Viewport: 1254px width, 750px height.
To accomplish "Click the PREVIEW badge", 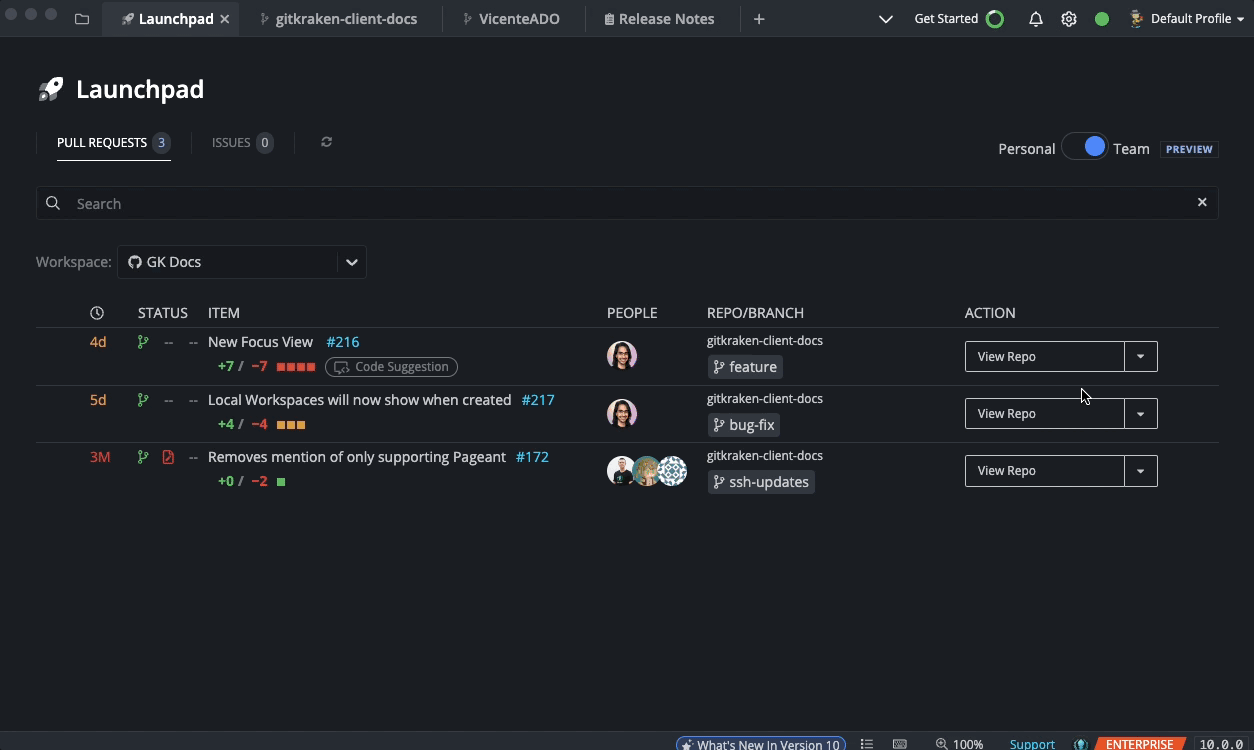I will click(1189, 149).
